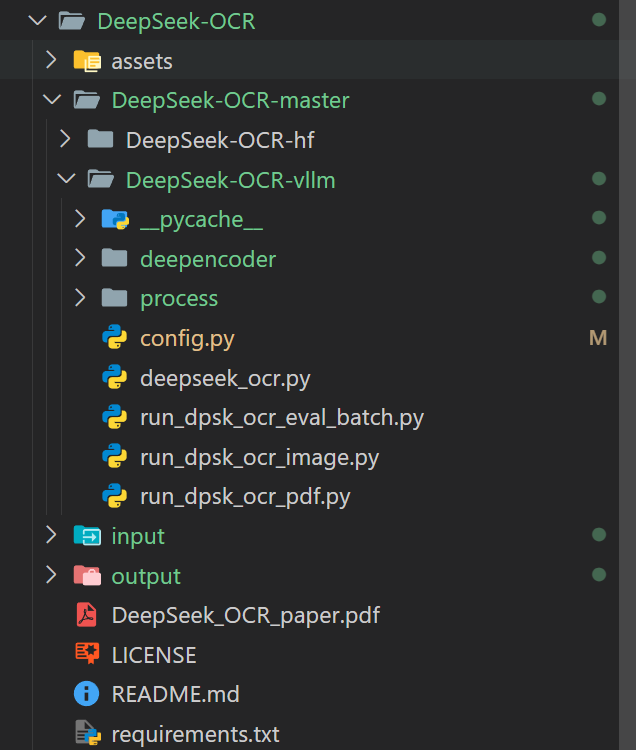Select the process folder label
This screenshot has width=636, height=750.
(x=179, y=298)
